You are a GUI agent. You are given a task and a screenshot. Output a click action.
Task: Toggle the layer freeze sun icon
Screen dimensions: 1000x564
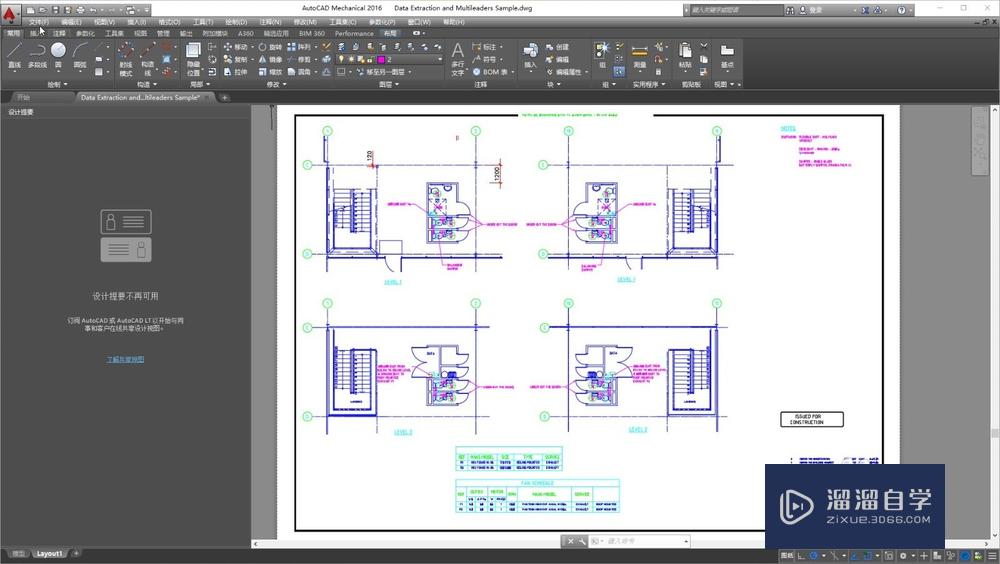(x=351, y=59)
